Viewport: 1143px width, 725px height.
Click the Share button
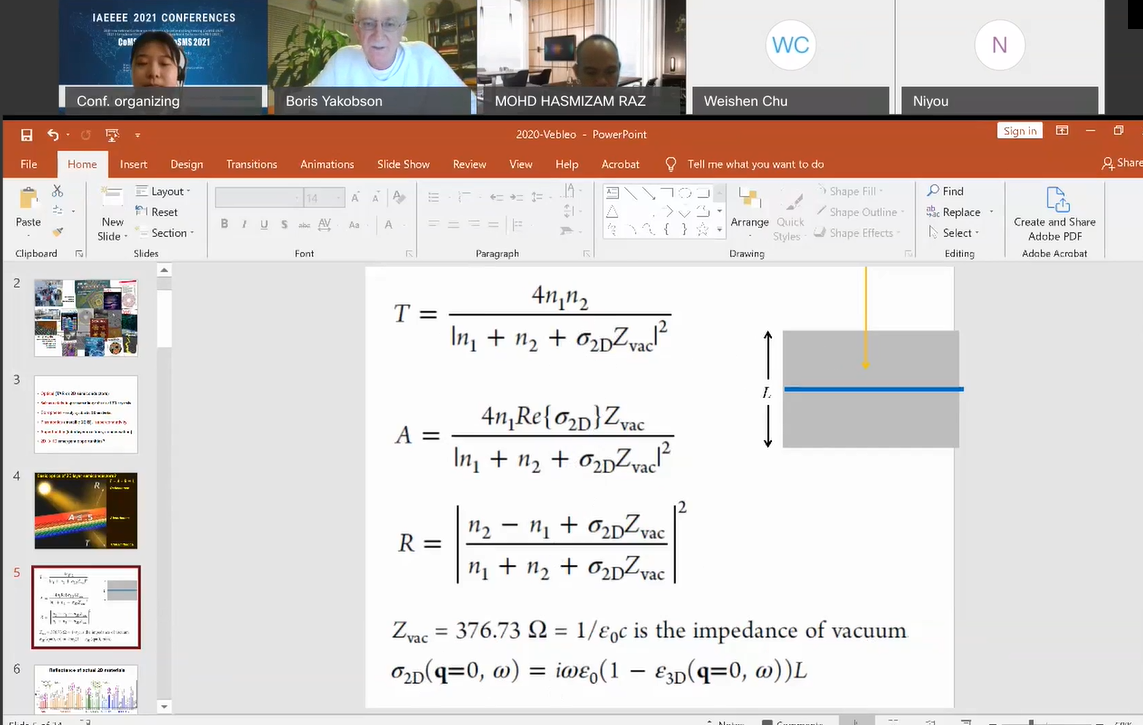tap(1123, 163)
